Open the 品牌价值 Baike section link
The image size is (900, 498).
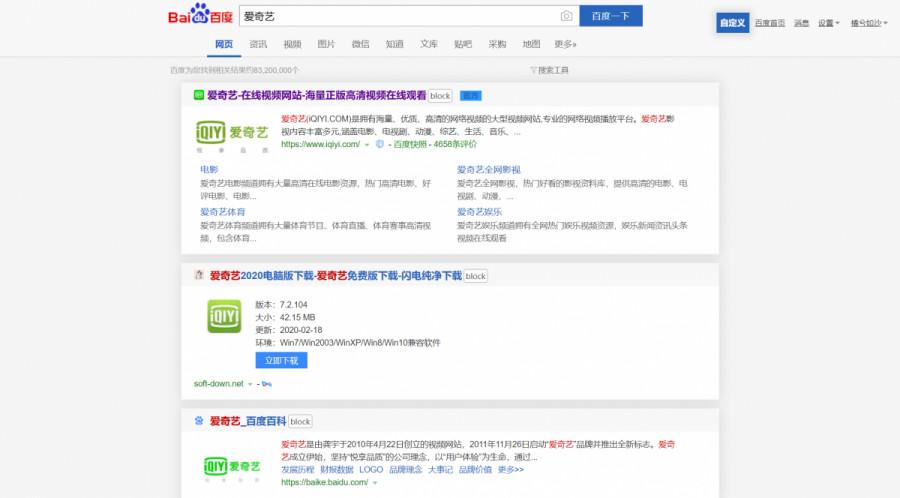point(475,469)
